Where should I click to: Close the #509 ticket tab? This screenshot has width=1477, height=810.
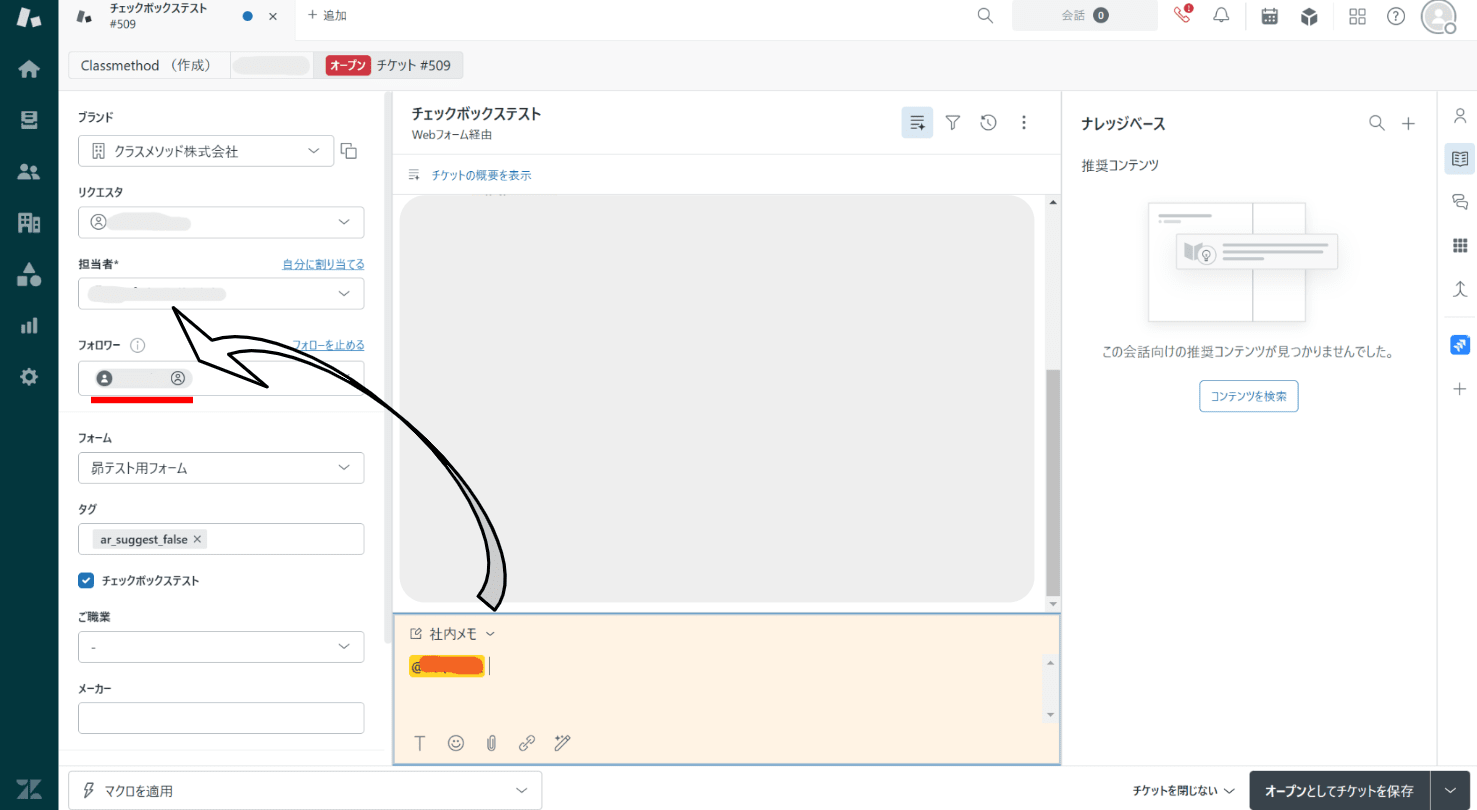point(273,16)
